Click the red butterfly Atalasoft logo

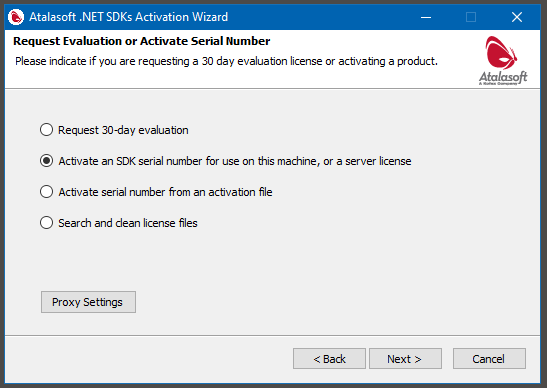tap(501, 53)
